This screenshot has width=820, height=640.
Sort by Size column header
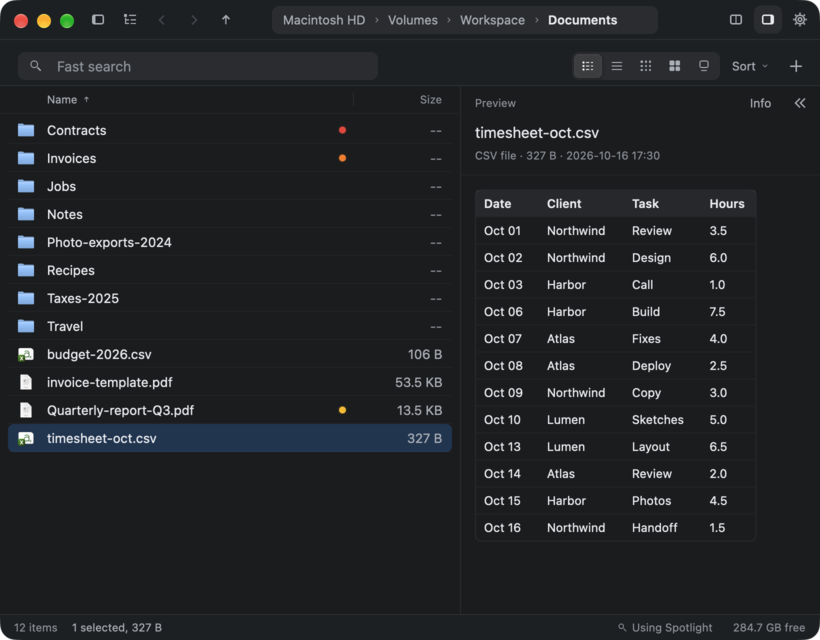click(430, 99)
